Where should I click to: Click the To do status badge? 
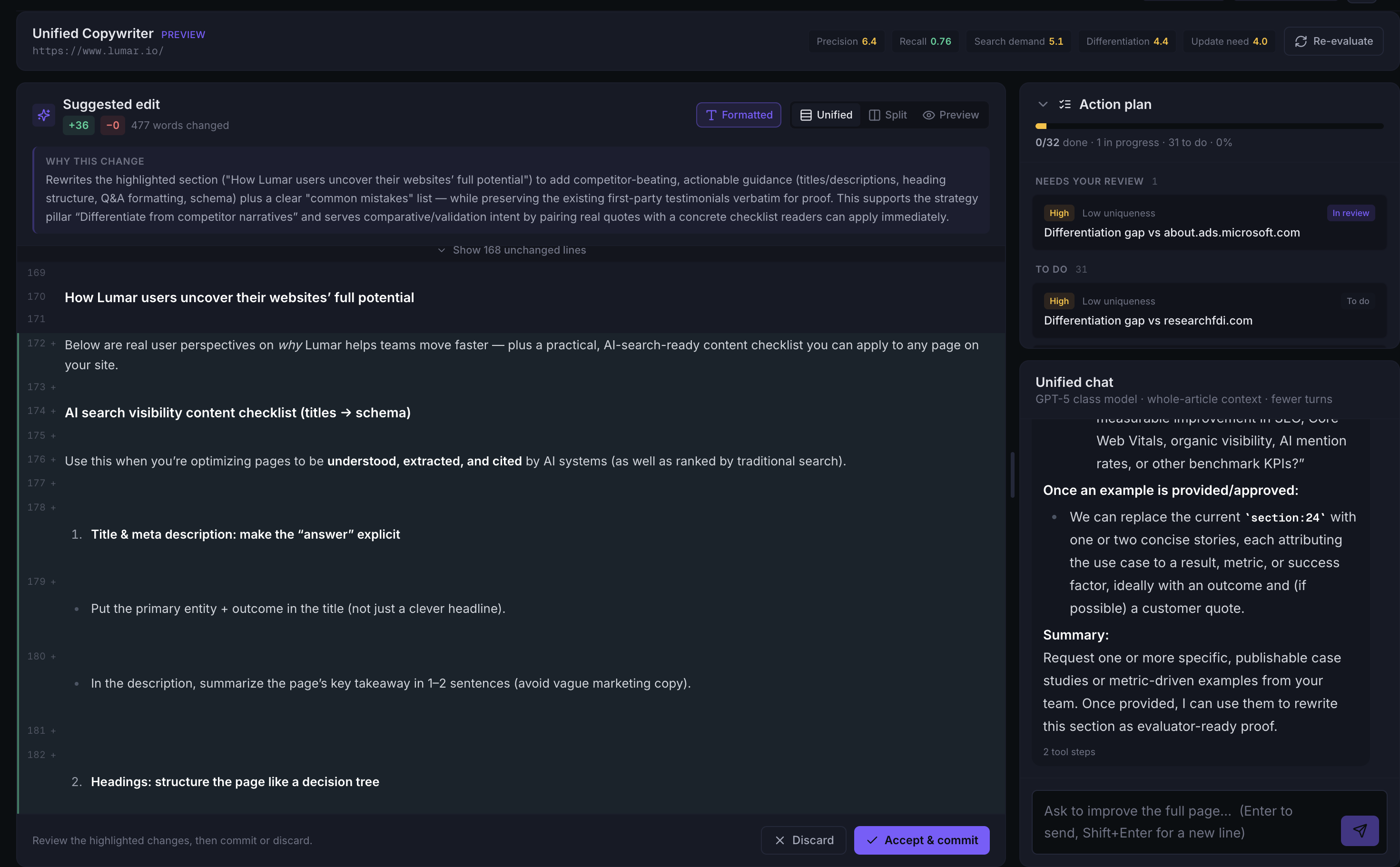pyautogui.click(x=1358, y=301)
